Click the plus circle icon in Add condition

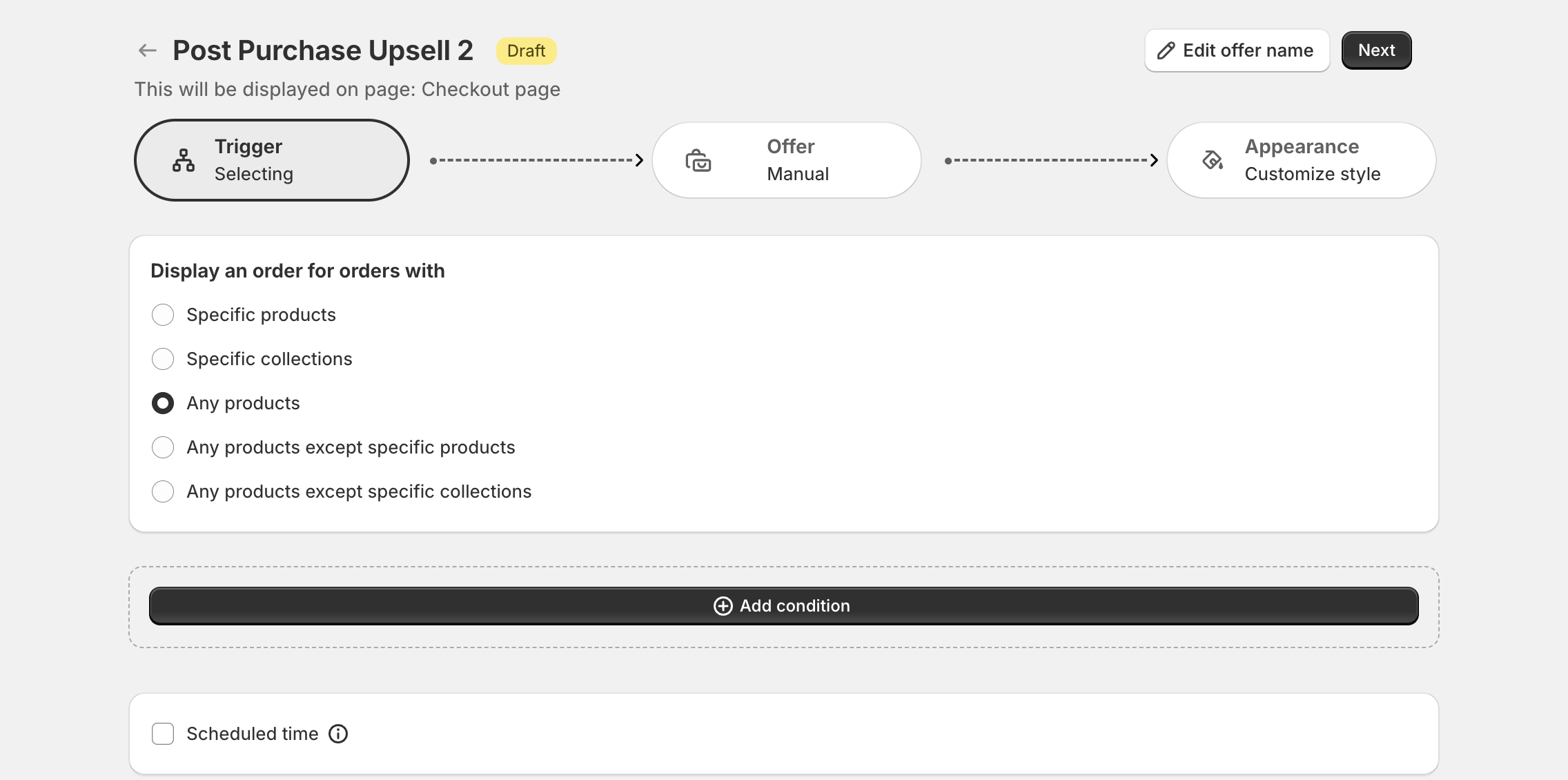pos(723,606)
